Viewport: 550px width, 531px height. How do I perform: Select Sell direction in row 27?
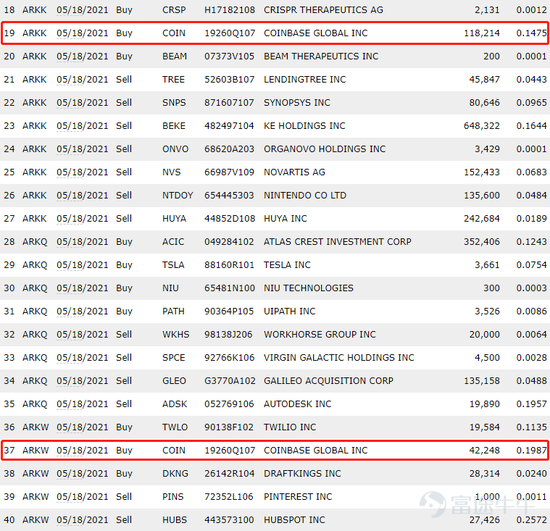point(124,218)
